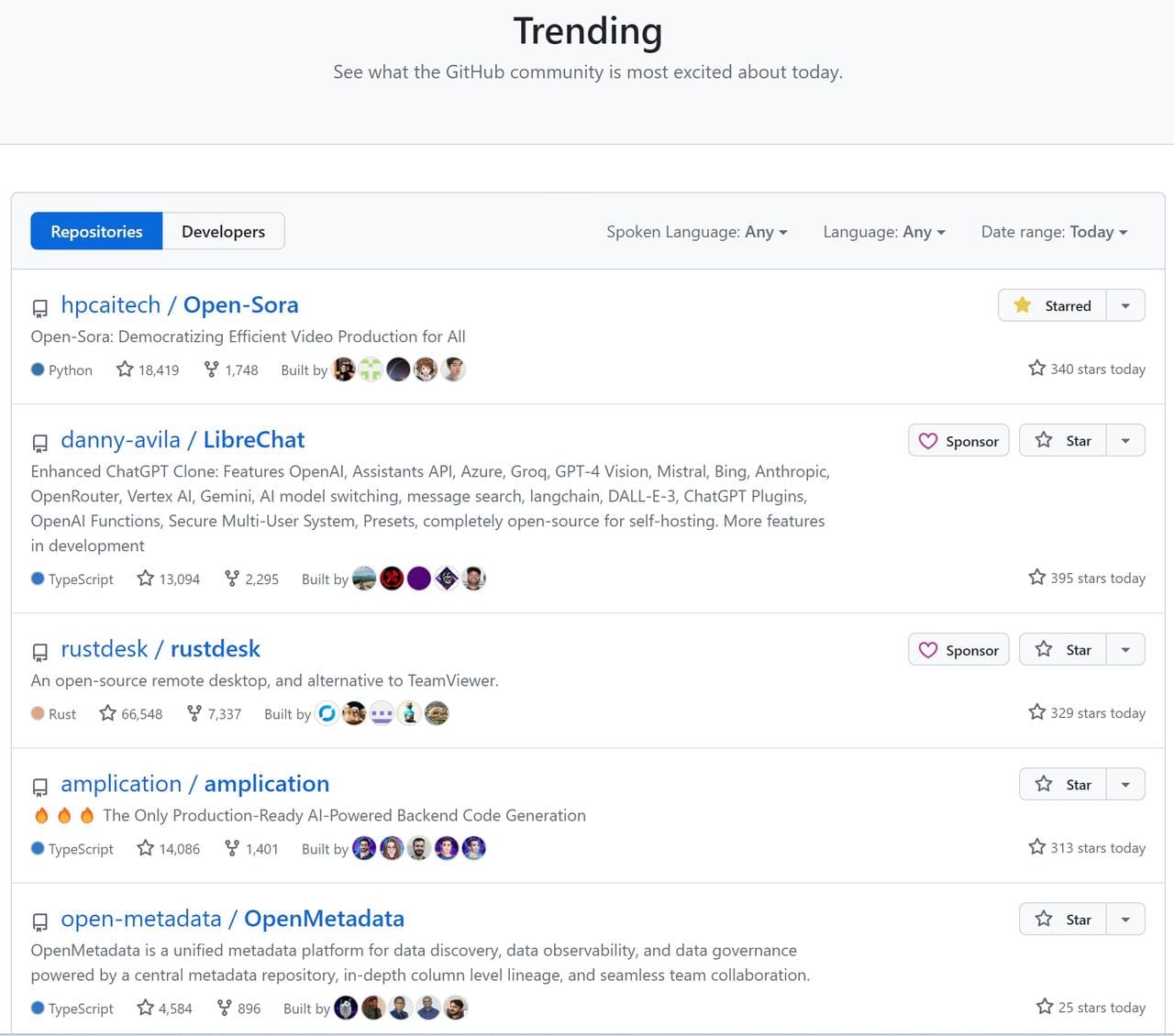Open the open-metadata / OpenMetadata repository link
The height and width of the screenshot is (1036, 1174).
(x=232, y=919)
